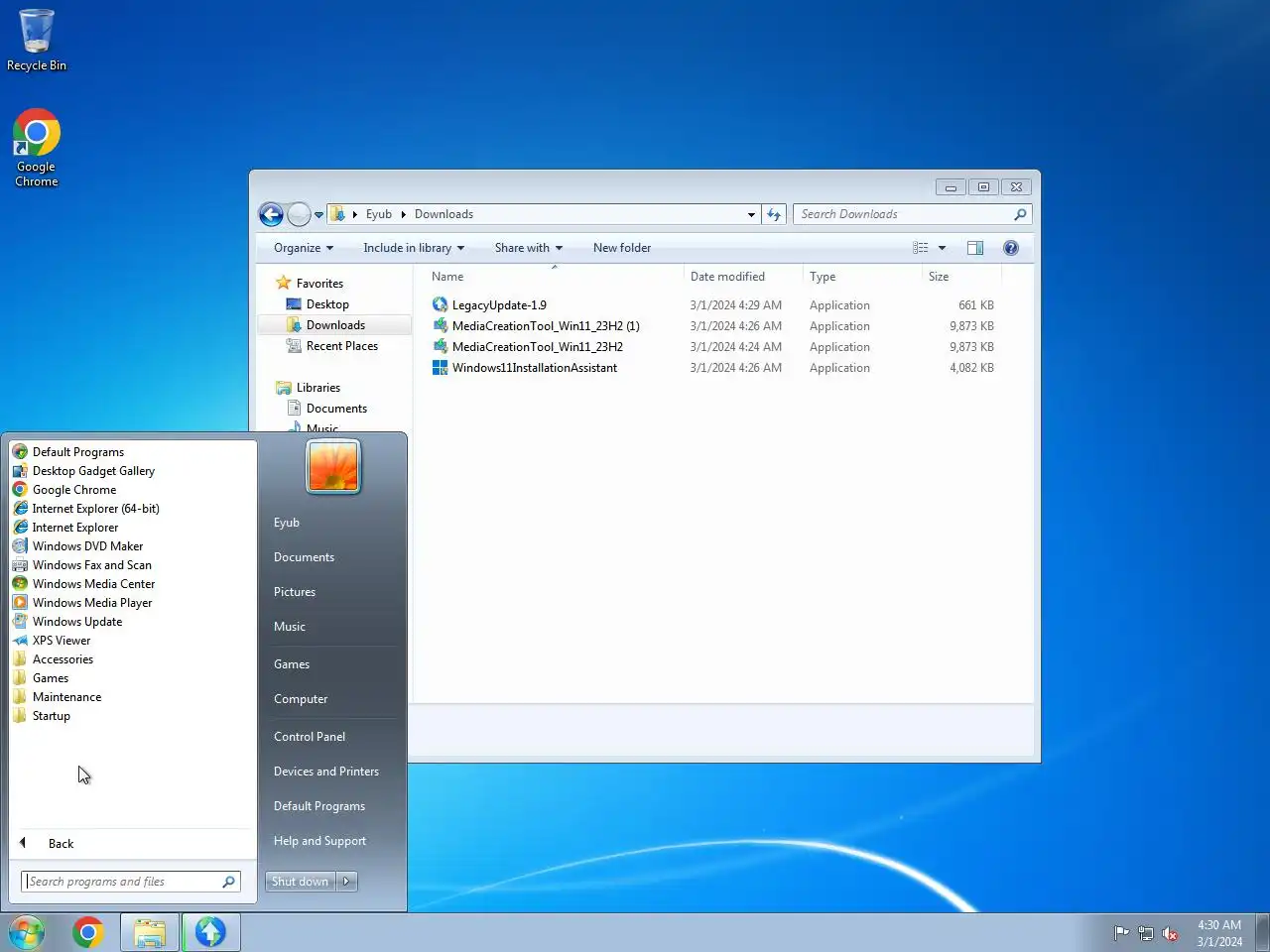Open Explorer help icon
The height and width of the screenshot is (952, 1270).
coord(1011,248)
